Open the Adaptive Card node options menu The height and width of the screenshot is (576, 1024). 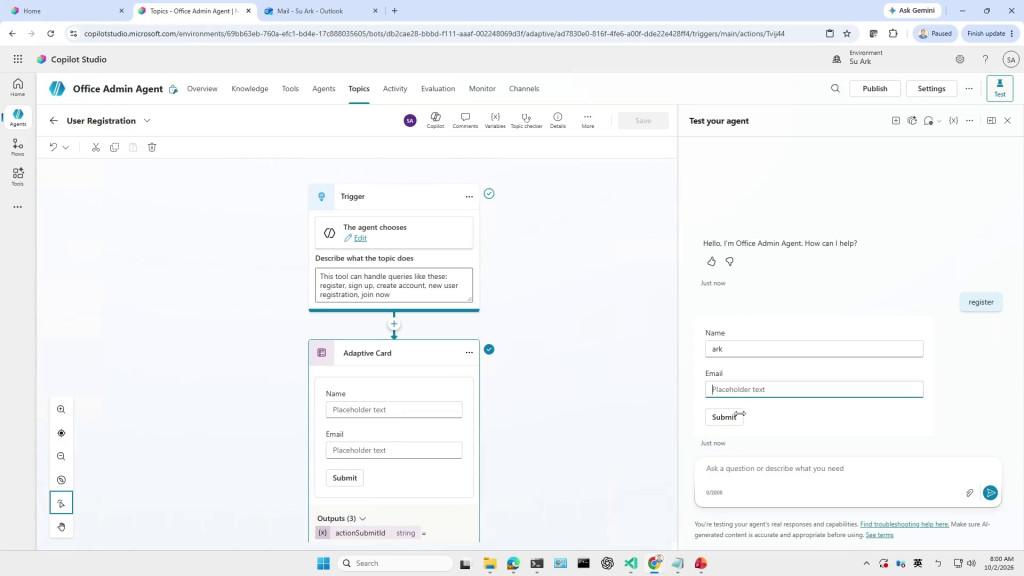(469, 353)
